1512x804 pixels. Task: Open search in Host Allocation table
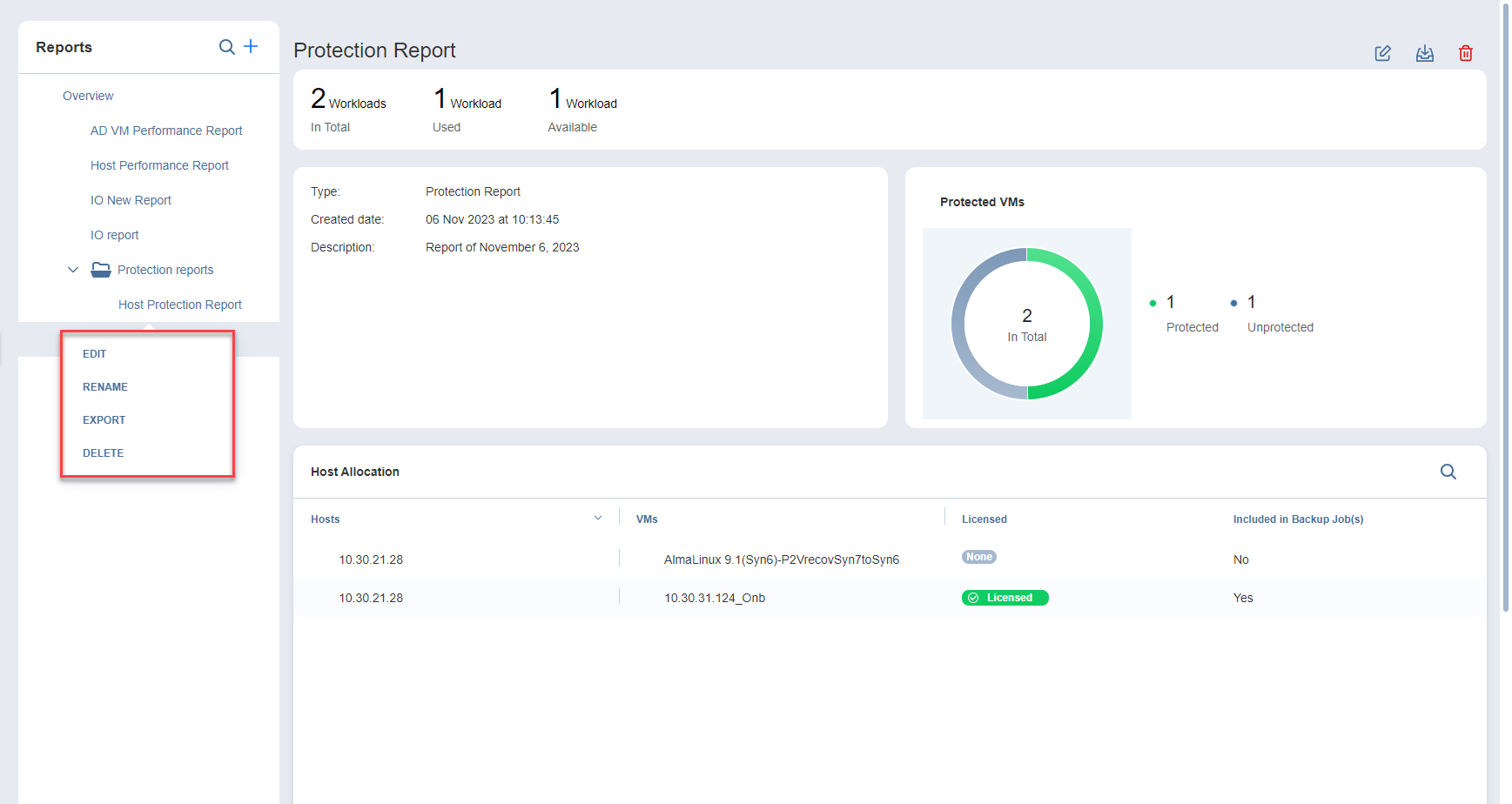(x=1448, y=472)
